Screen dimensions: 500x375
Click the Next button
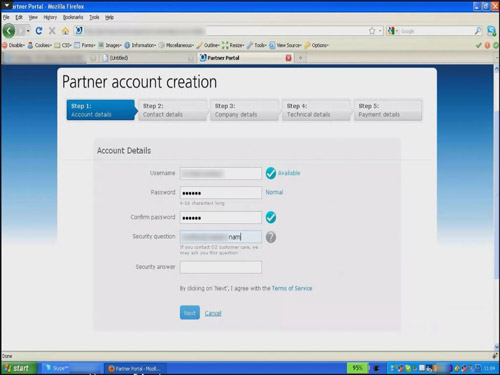(x=190, y=313)
